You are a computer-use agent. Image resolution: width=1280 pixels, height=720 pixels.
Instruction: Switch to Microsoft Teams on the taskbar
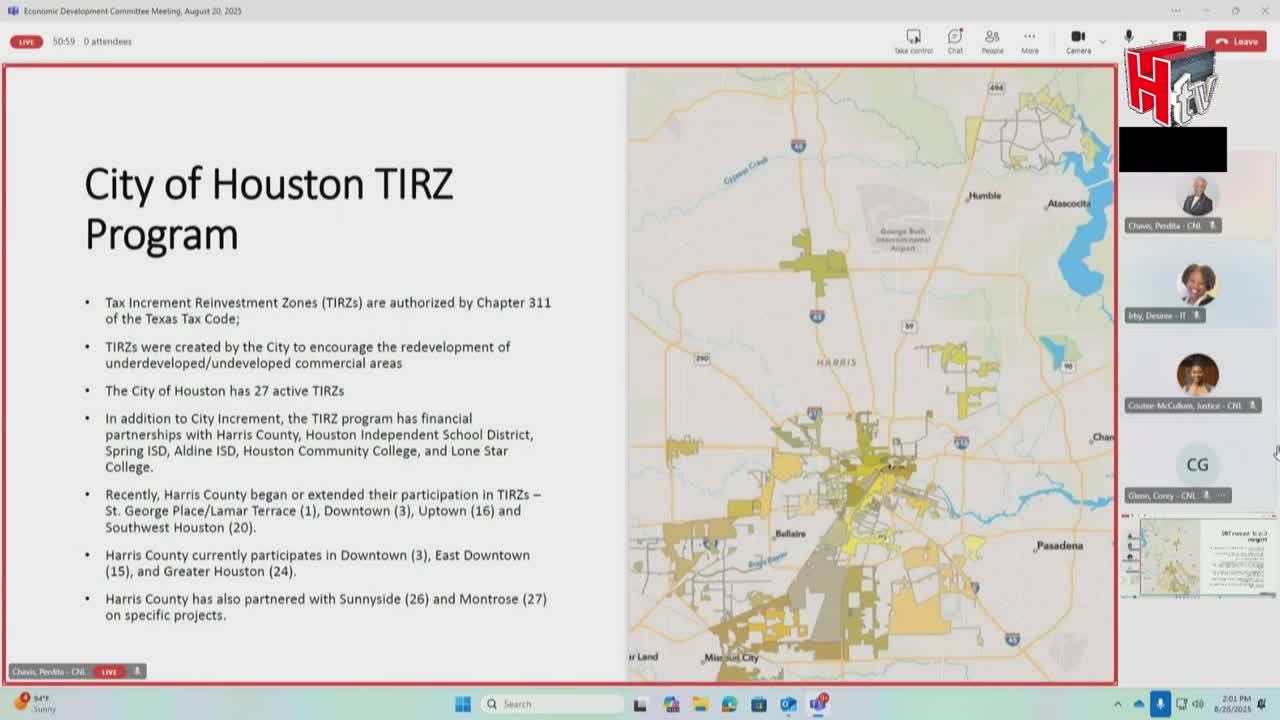(818, 704)
